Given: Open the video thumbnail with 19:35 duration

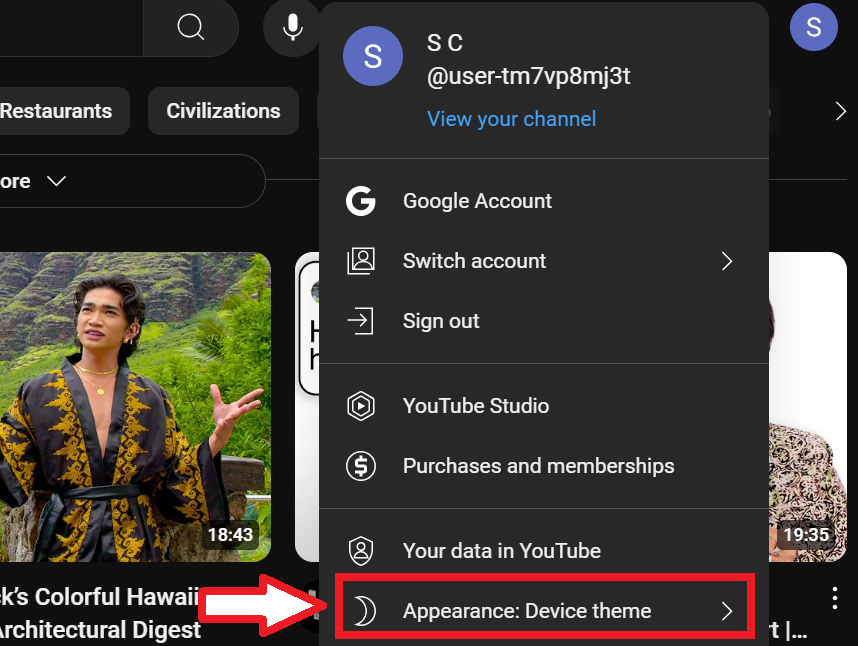Looking at the screenshot, I should [x=808, y=406].
